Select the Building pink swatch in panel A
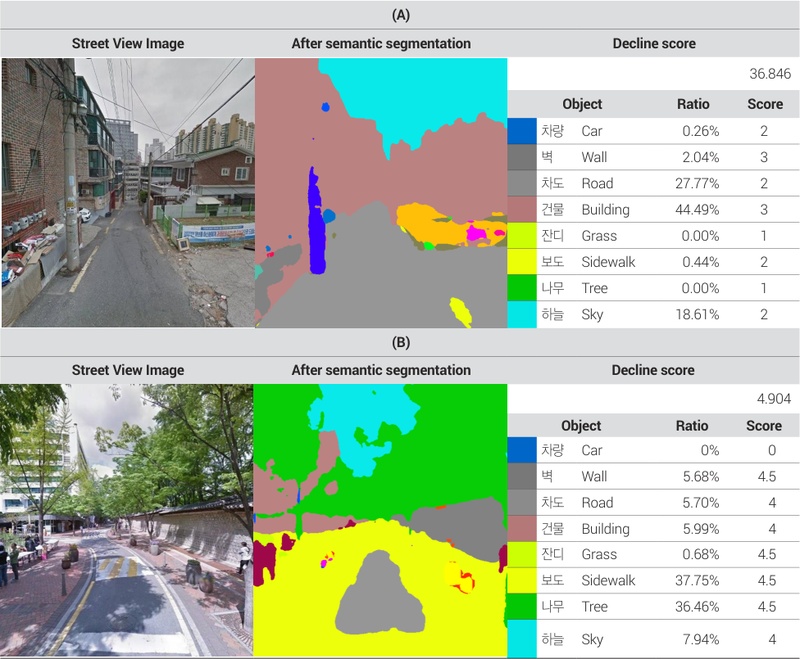Image resolution: width=800 pixels, height=659 pixels. point(522,210)
